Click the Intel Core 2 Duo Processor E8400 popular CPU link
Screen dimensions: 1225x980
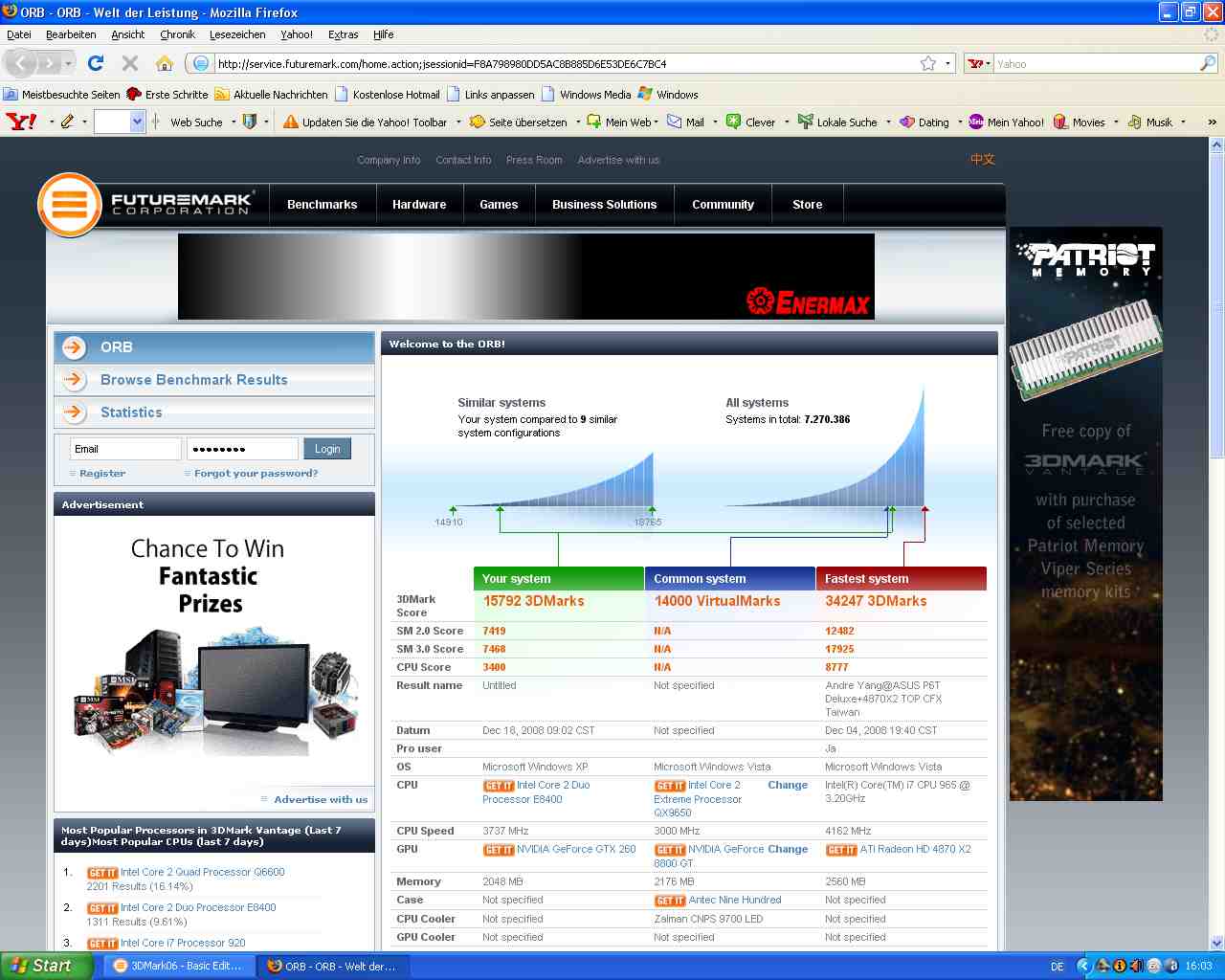coord(198,908)
